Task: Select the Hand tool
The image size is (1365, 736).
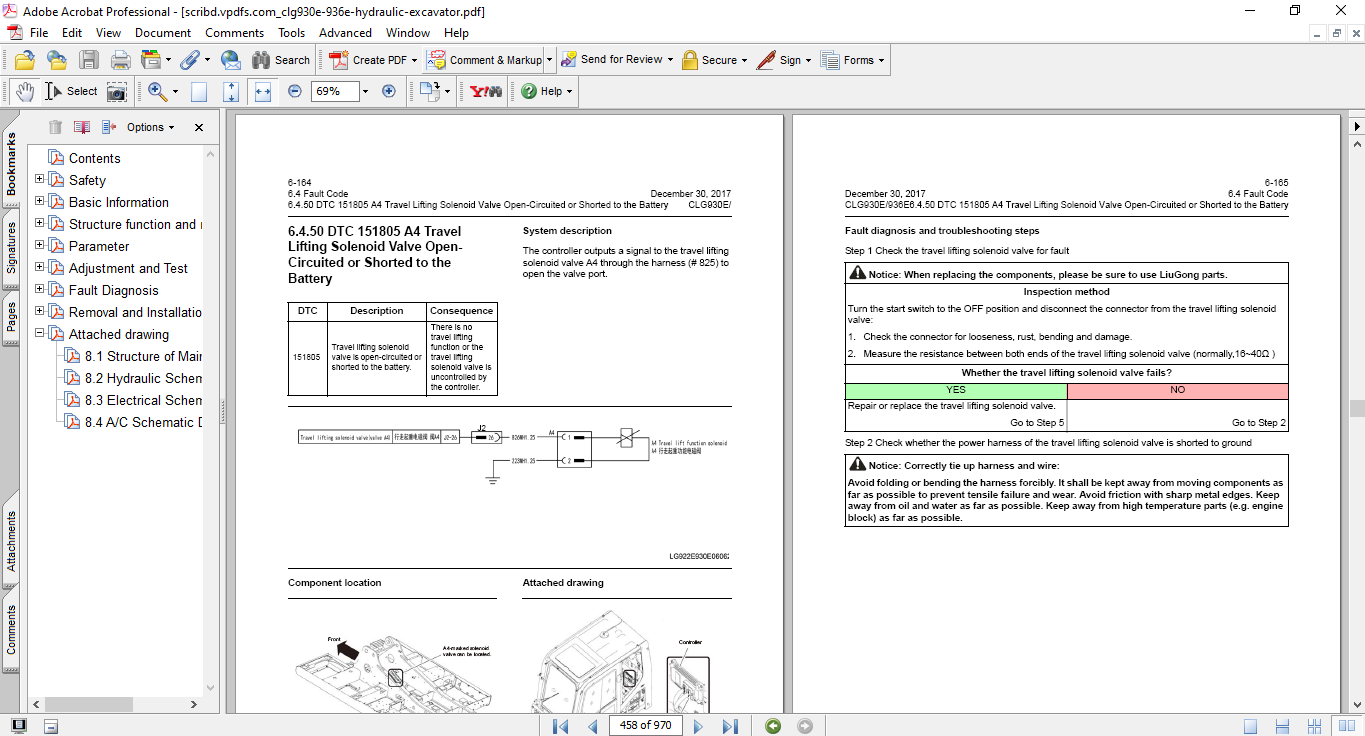Action: [24, 91]
